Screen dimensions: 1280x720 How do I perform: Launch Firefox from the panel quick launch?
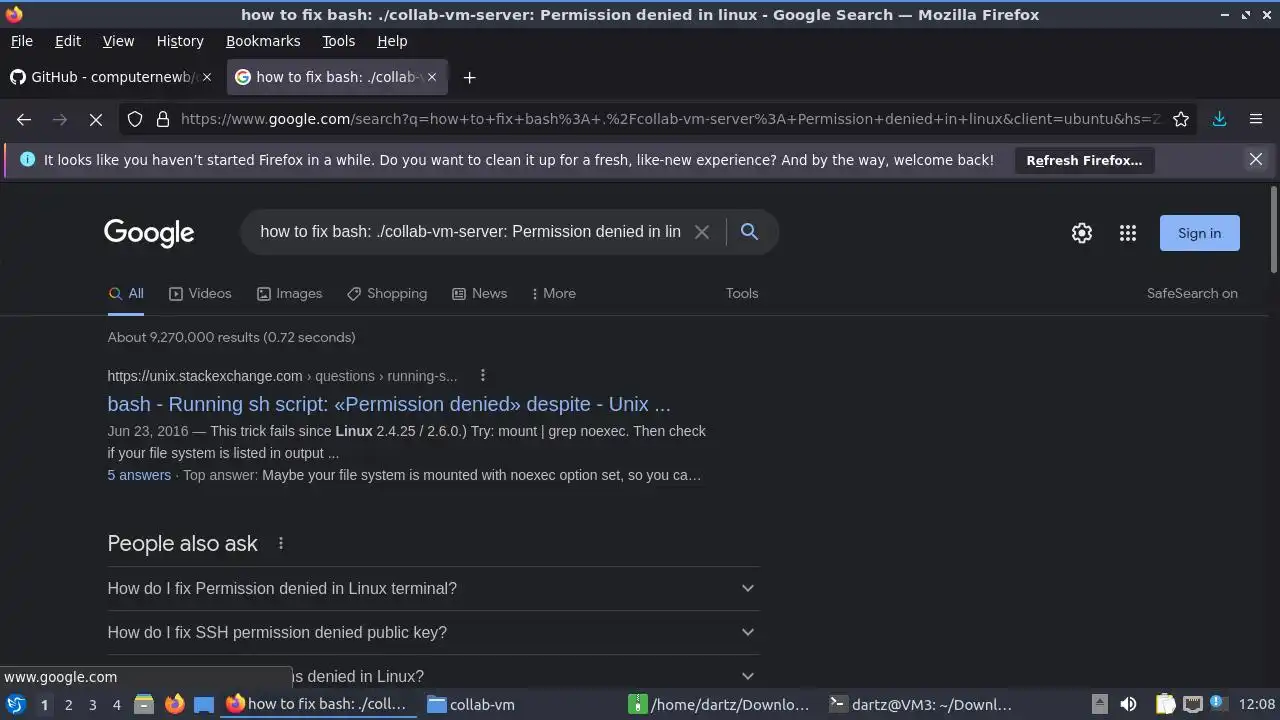(174, 704)
